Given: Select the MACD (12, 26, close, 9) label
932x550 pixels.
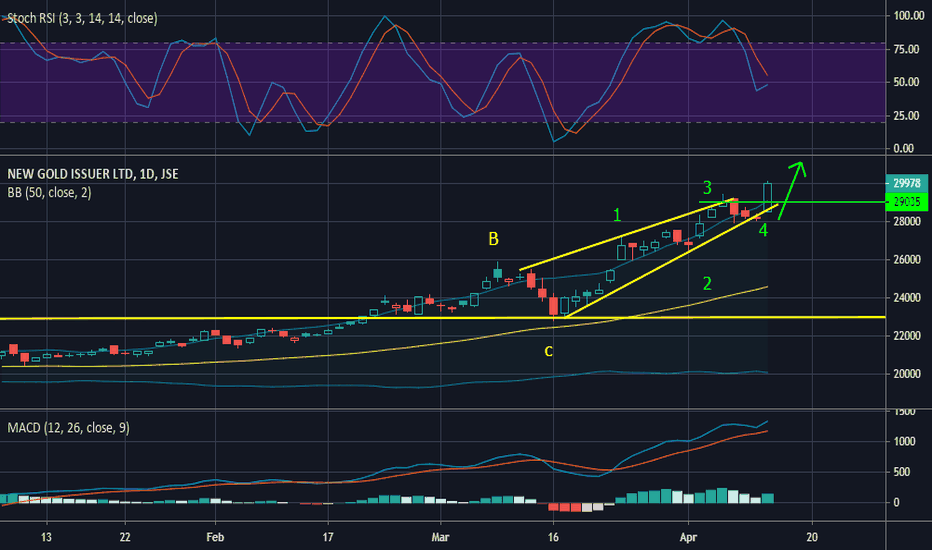Looking at the screenshot, I should pyautogui.click(x=68, y=428).
